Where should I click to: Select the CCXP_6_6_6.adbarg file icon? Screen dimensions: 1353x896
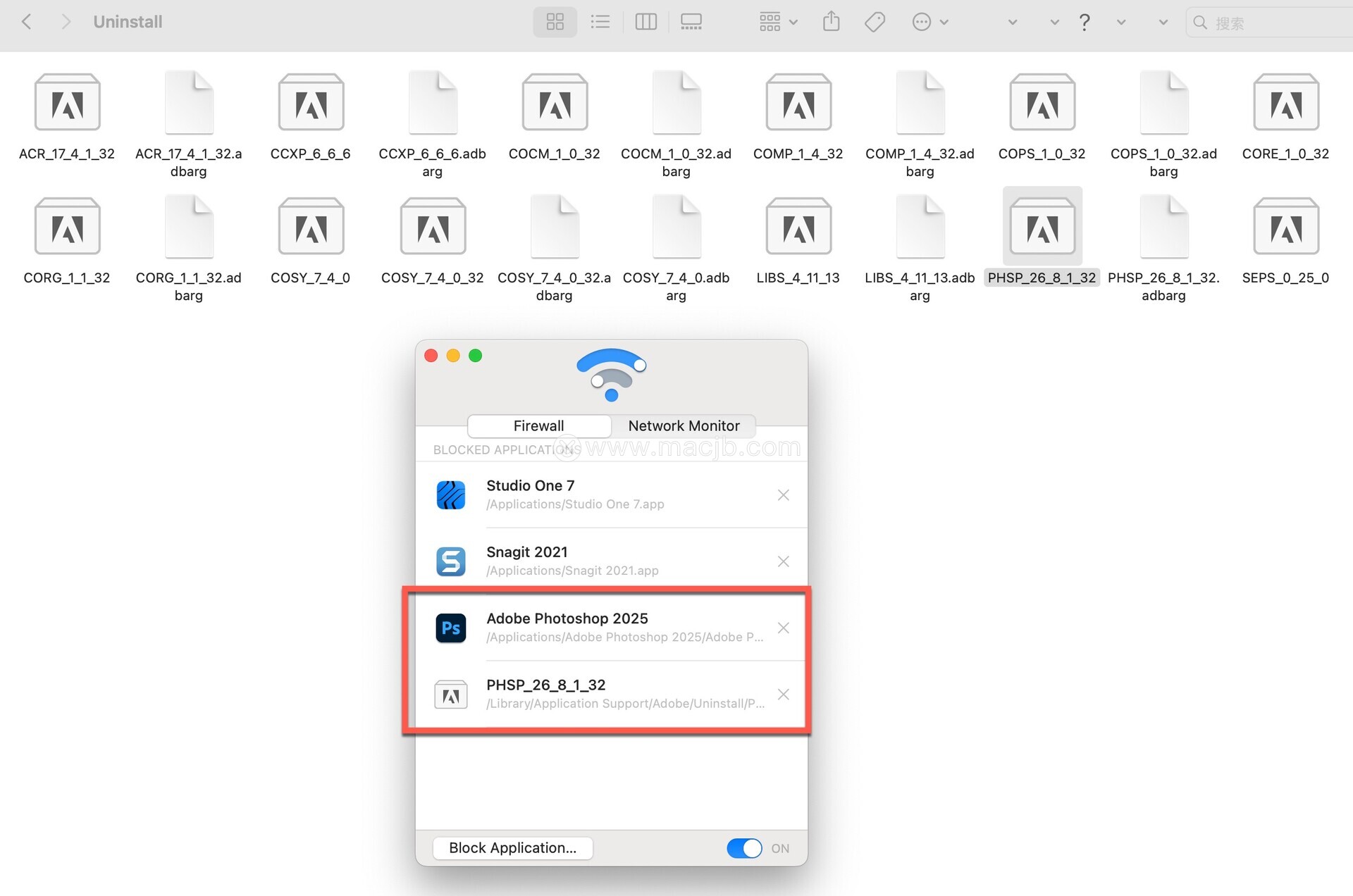433,103
